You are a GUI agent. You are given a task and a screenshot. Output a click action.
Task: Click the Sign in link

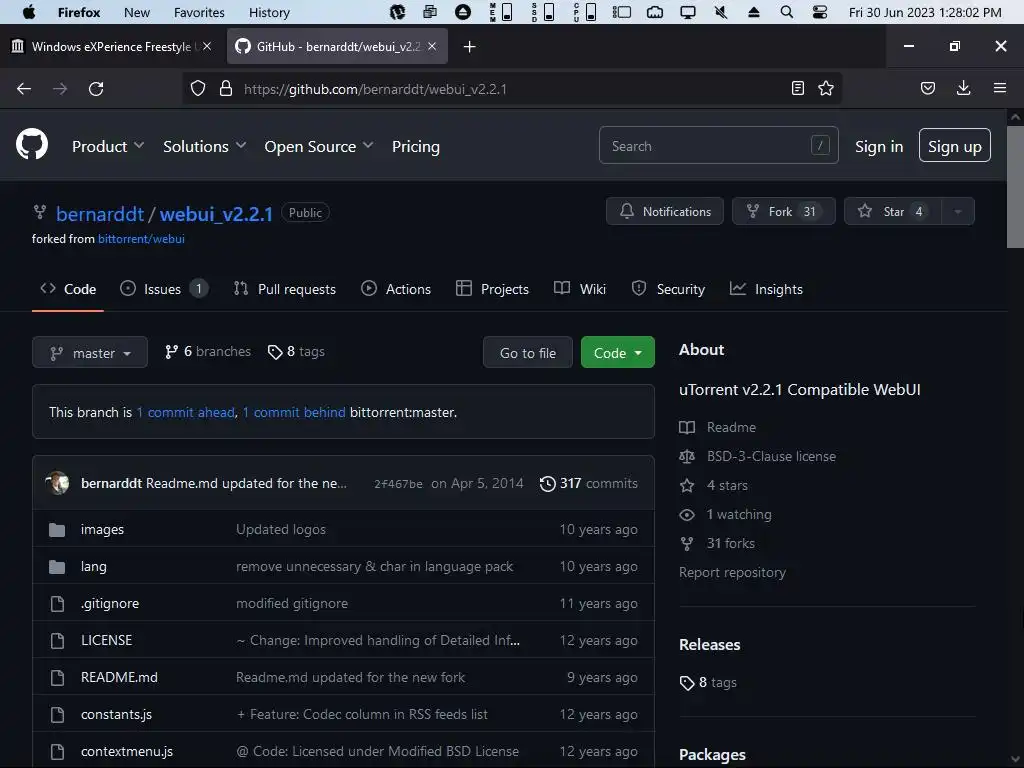(879, 146)
